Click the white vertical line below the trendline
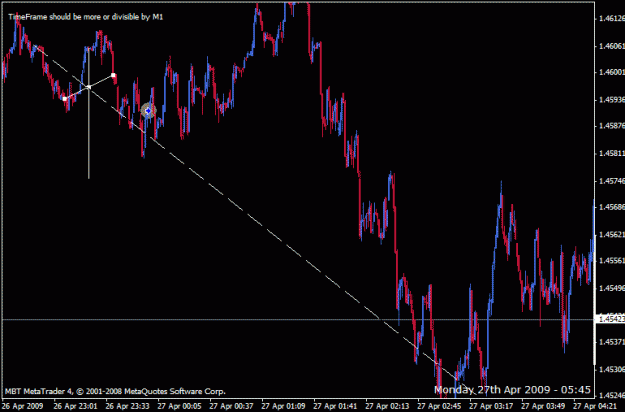625x412 pixels. pyautogui.click(x=89, y=135)
